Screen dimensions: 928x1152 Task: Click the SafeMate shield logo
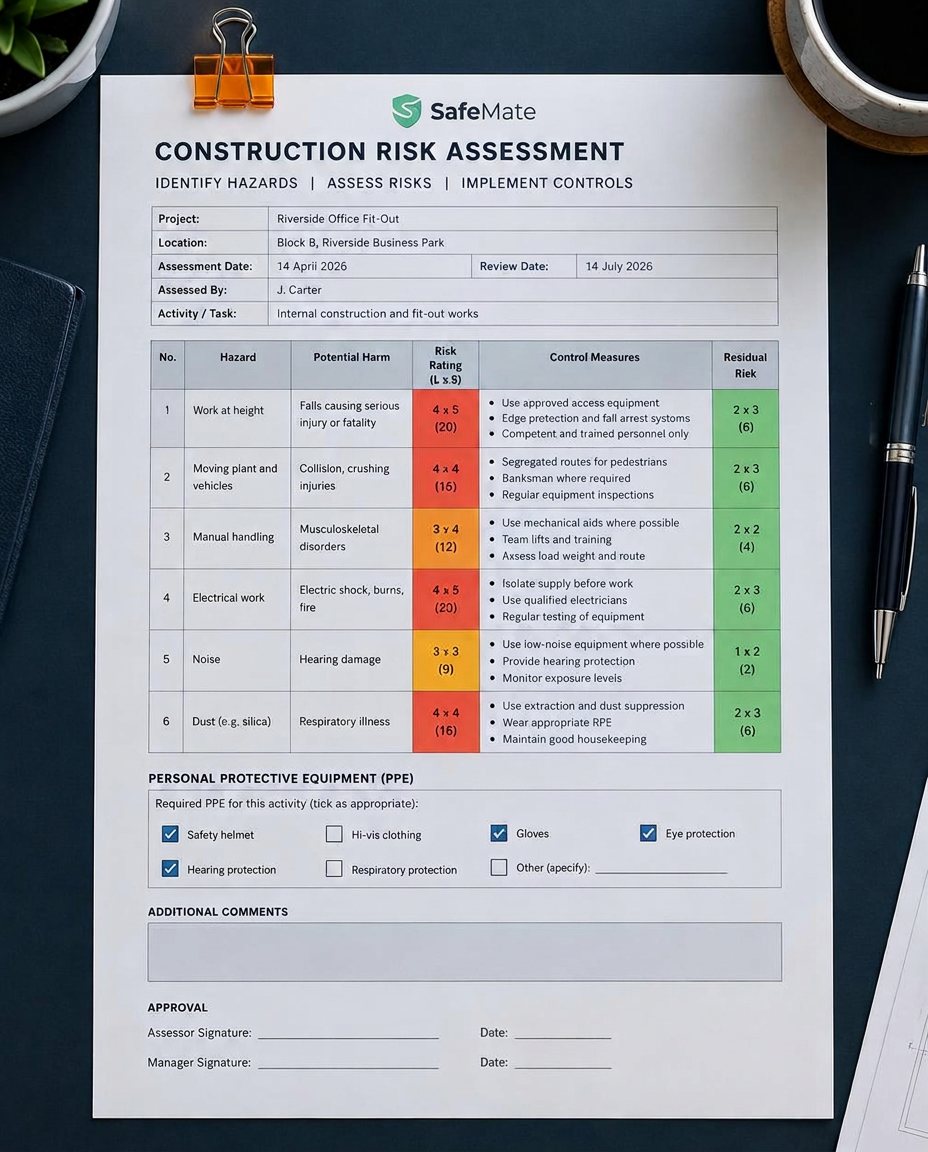pyautogui.click(x=406, y=111)
